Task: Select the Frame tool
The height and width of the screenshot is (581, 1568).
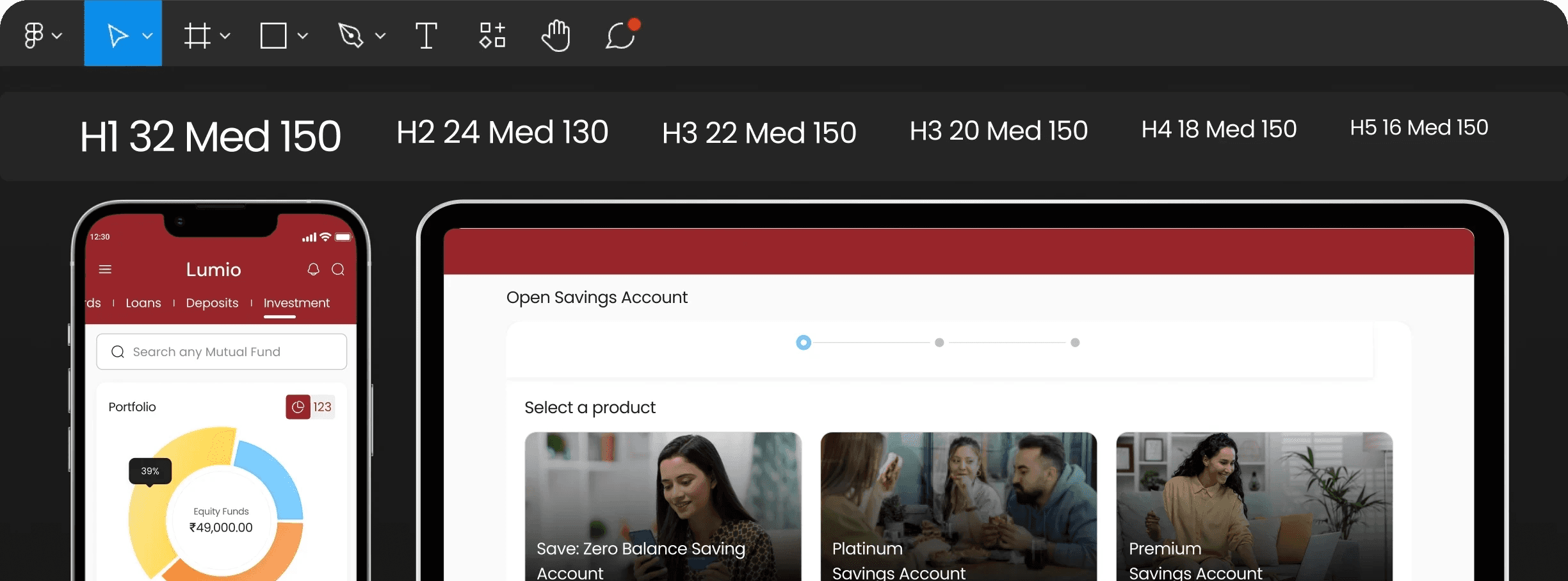Action: [197, 35]
